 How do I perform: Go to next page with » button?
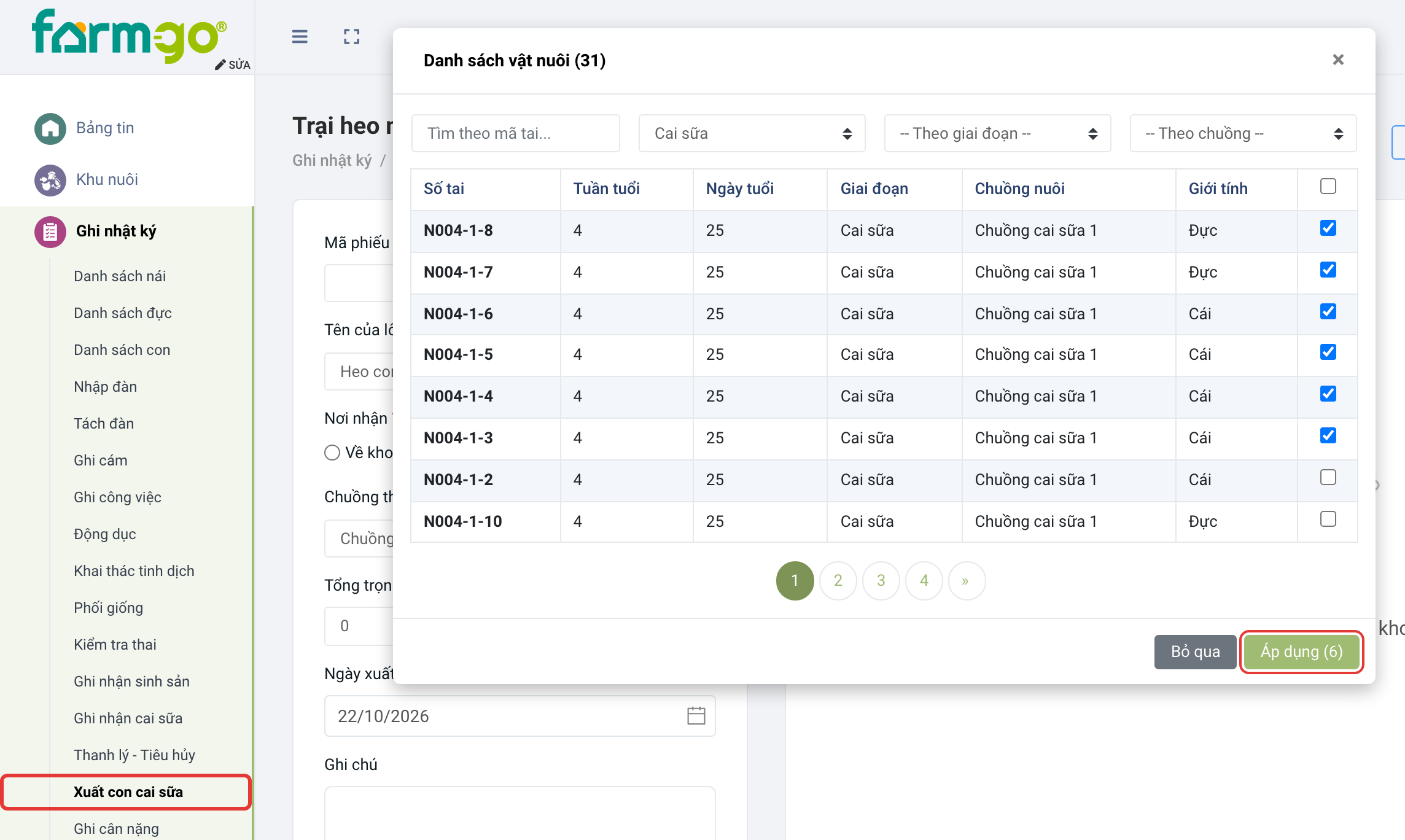pos(967,580)
